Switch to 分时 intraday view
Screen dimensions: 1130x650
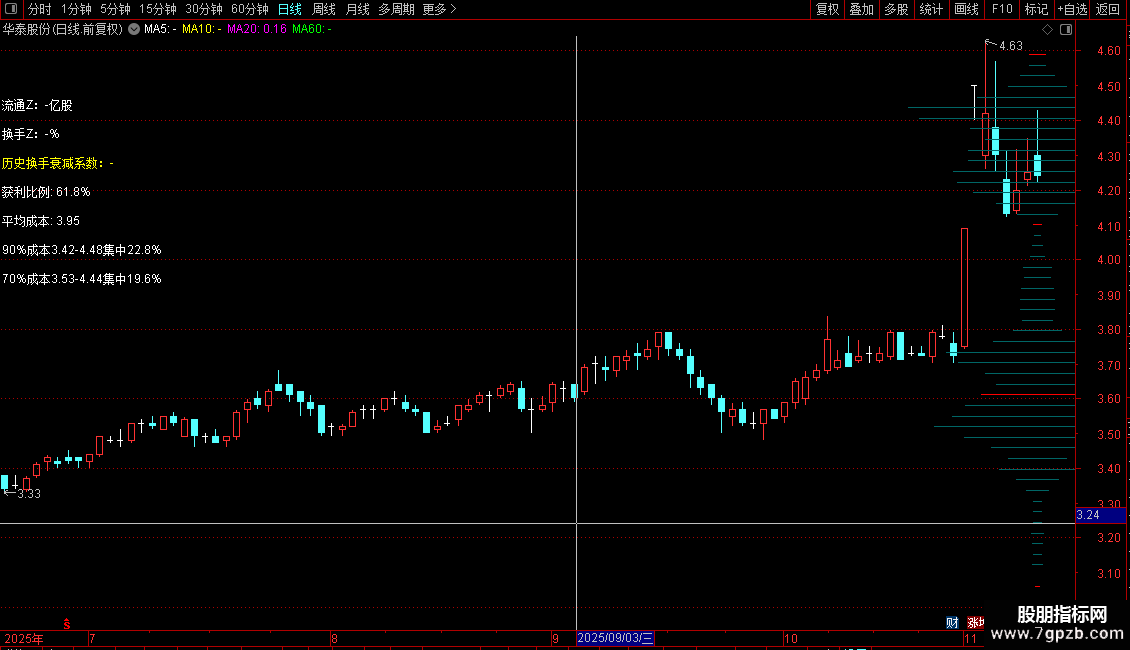coord(40,9)
